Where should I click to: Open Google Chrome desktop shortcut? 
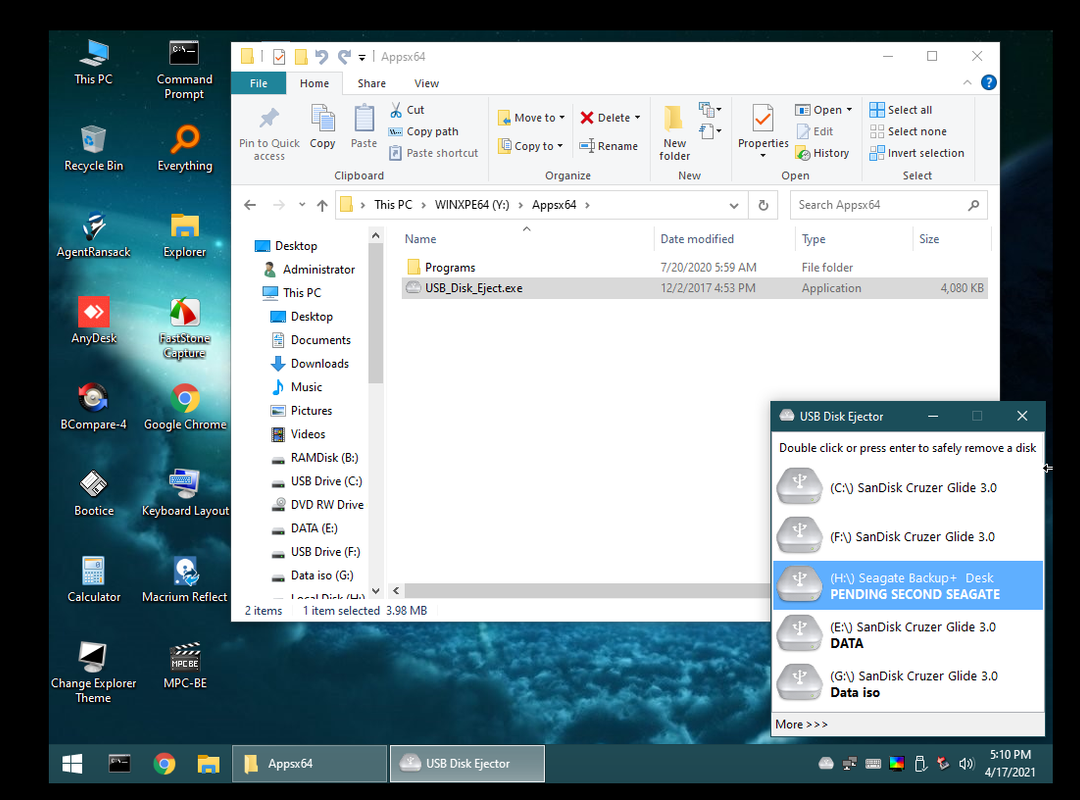tap(185, 407)
